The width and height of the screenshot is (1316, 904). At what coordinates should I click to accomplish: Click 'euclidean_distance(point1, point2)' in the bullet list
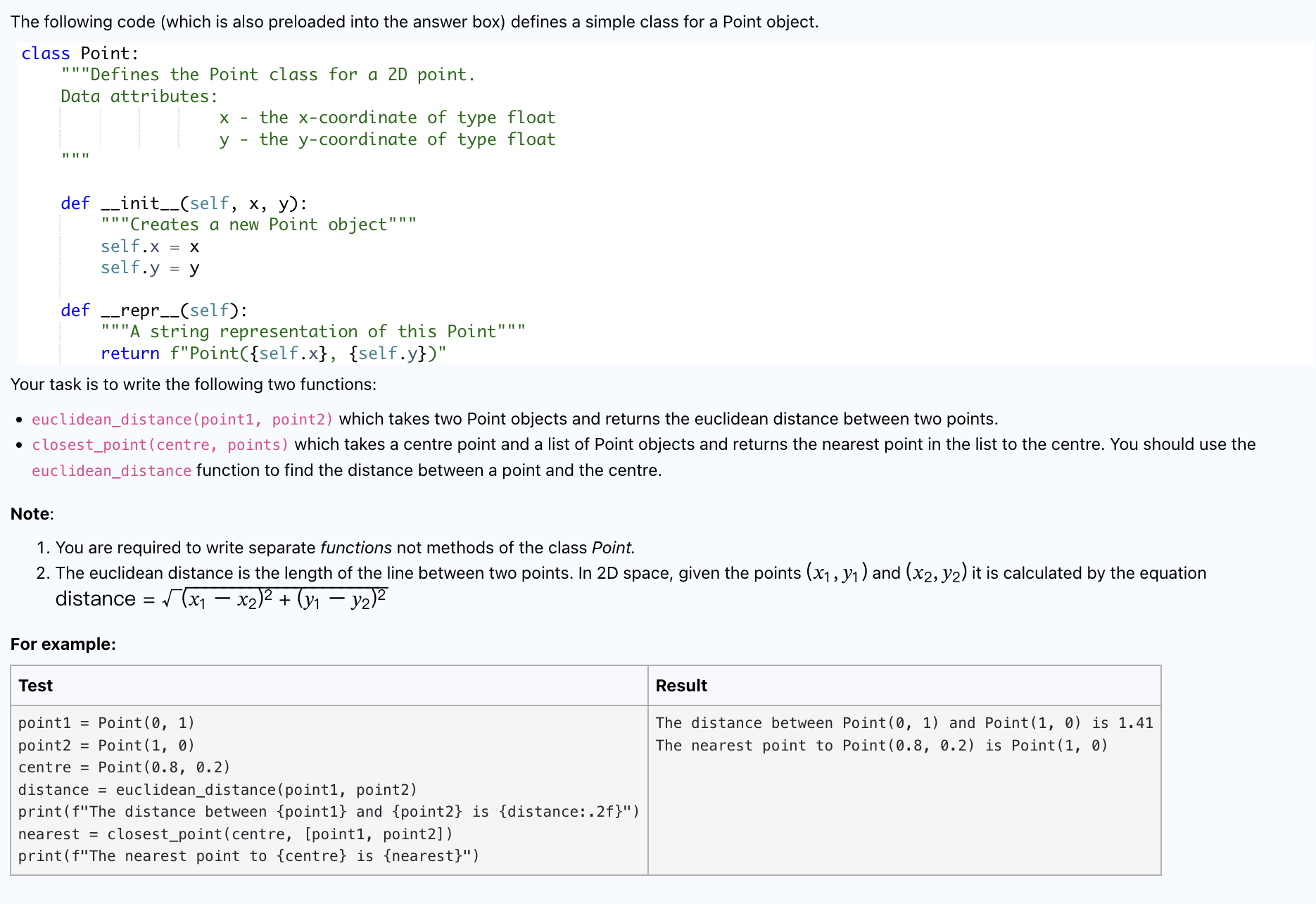(x=182, y=420)
